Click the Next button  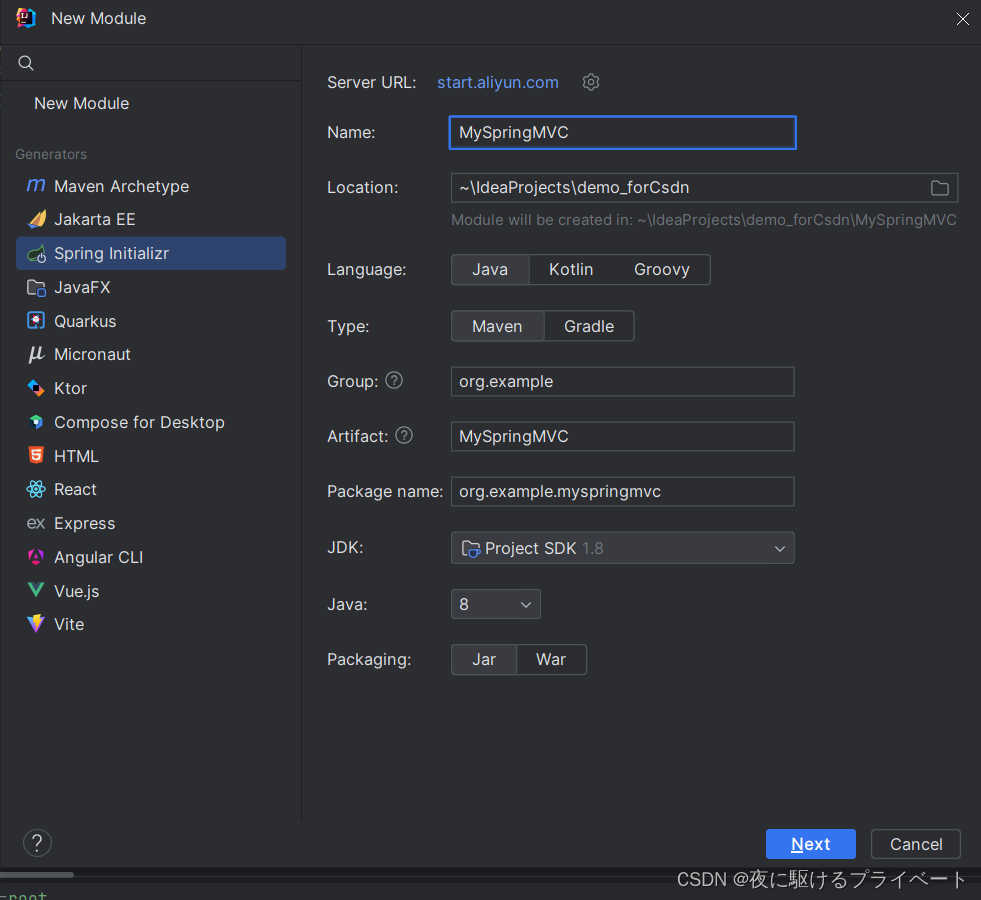(x=810, y=844)
